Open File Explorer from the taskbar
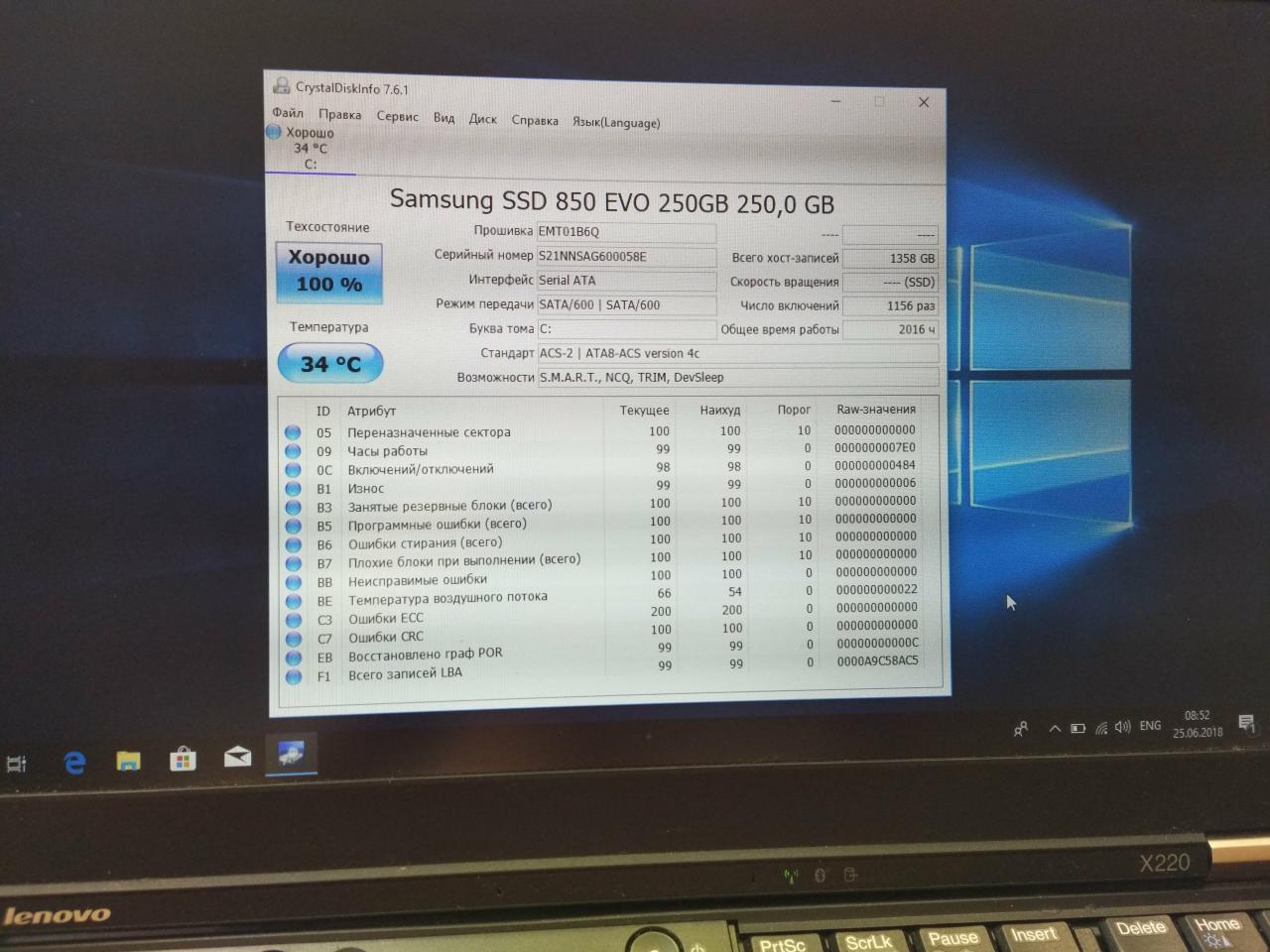This screenshot has width=1270, height=952. (x=128, y=761)
